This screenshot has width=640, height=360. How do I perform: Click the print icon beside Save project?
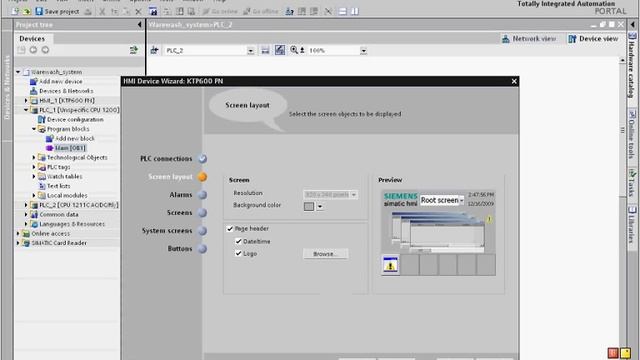88,11
